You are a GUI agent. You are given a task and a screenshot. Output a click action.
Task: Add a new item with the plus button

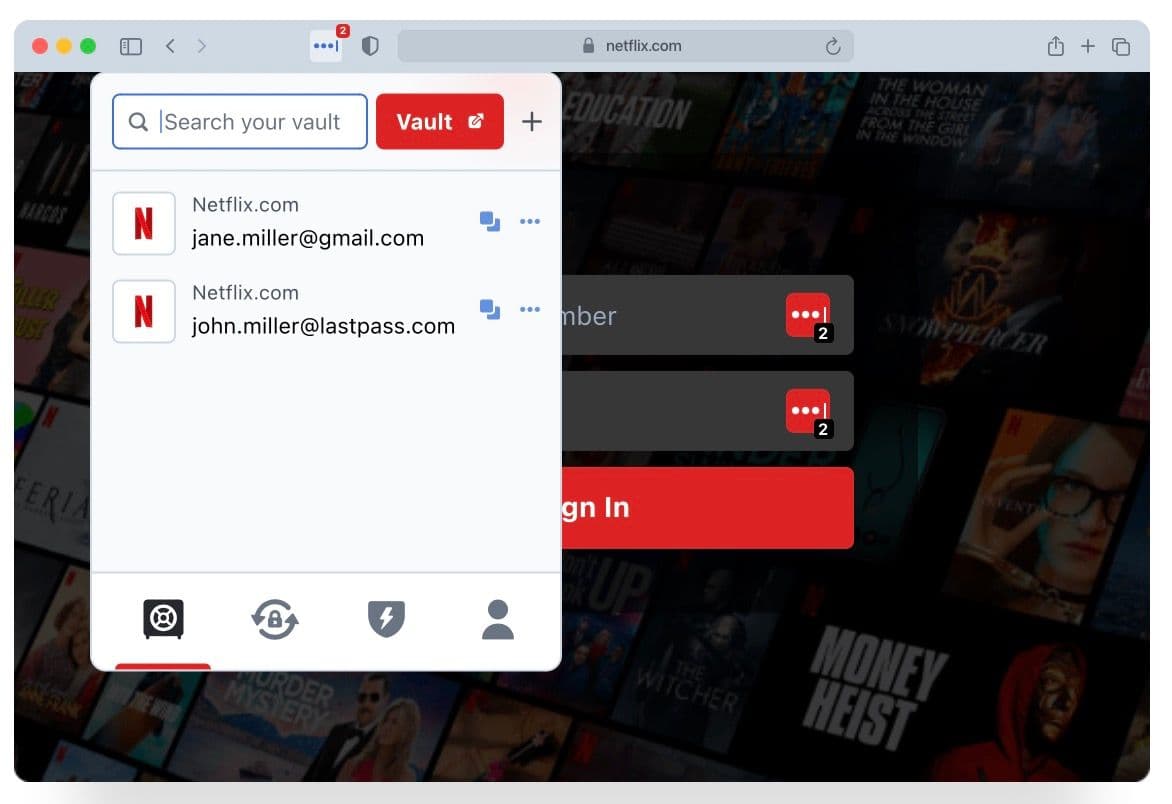[x=532, y=121]
